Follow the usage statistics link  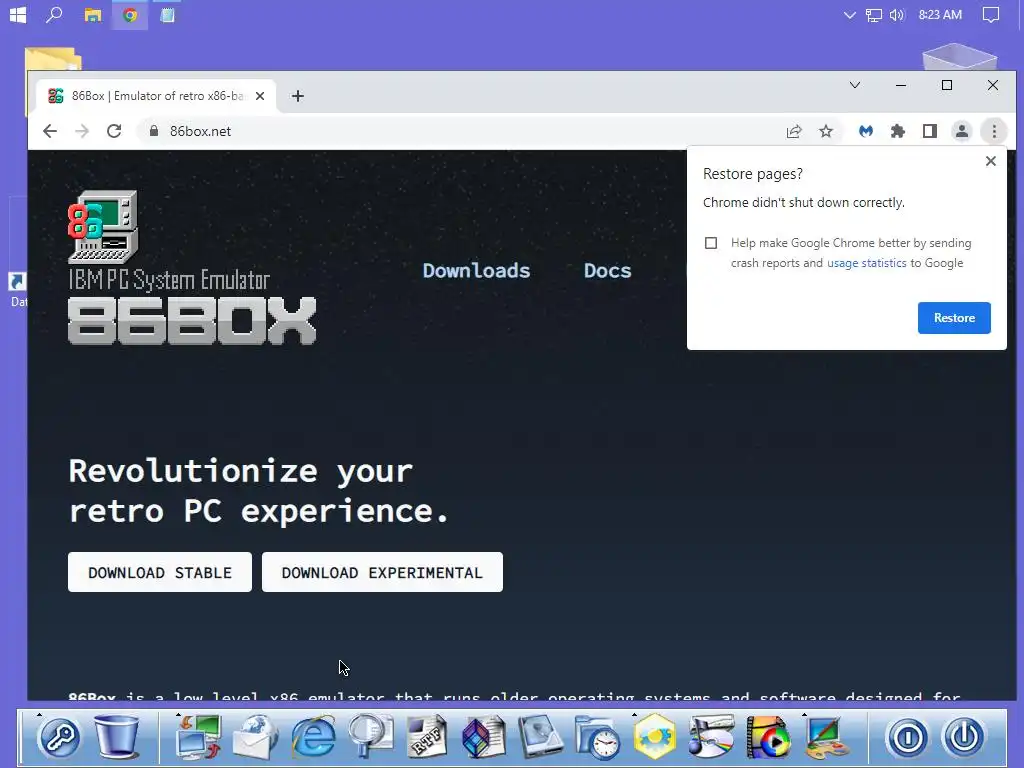pyautogui.click(x=867, y=263)
